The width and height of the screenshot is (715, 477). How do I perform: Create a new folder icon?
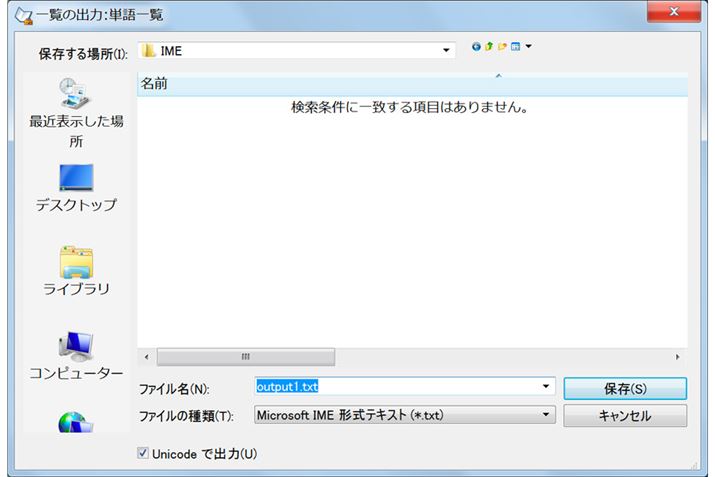(503, 47)
